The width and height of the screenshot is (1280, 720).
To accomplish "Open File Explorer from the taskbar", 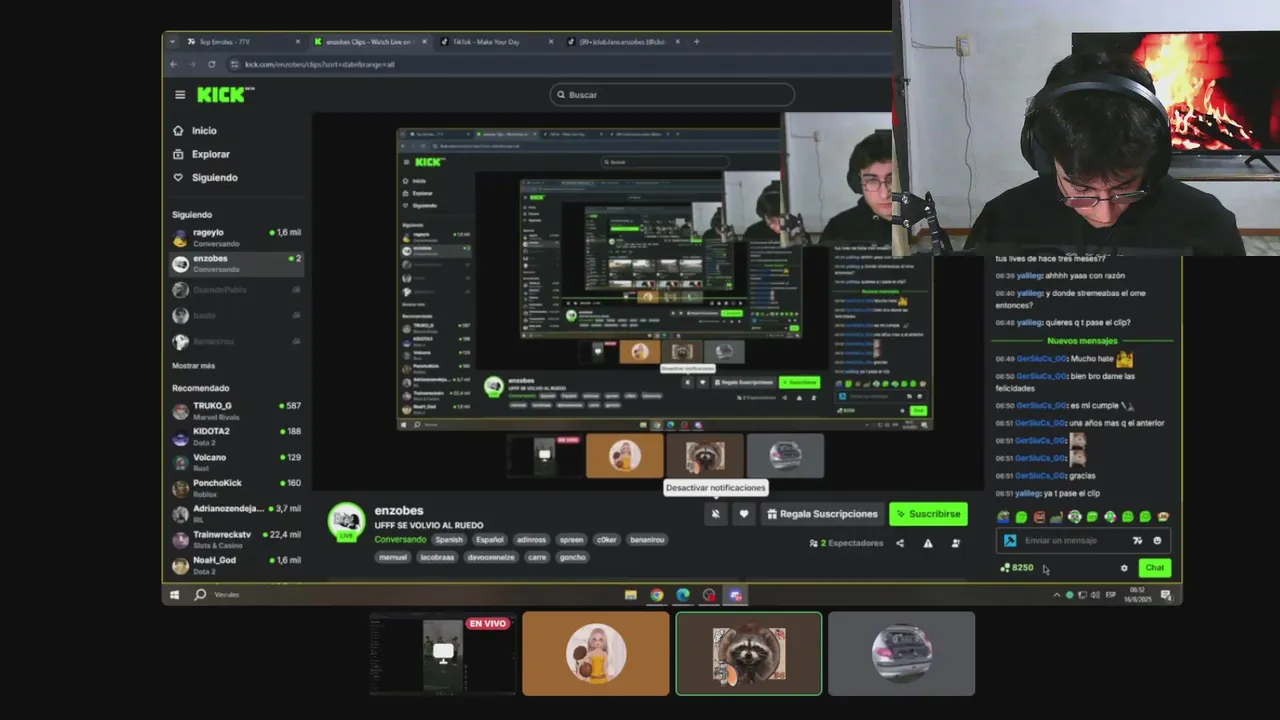I will pyautogui.click(x=630, y=595).
